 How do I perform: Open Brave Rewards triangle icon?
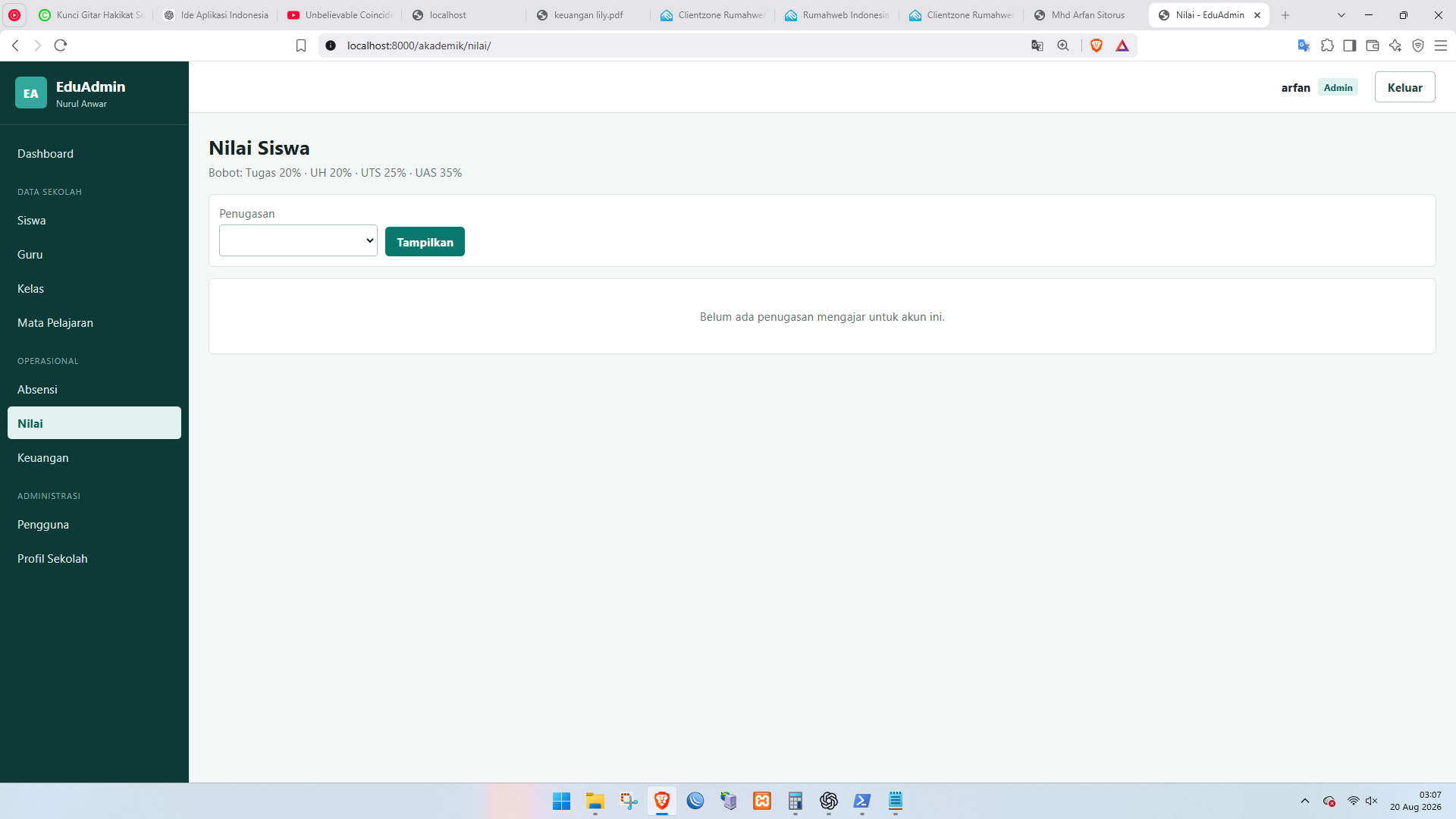pyautogui.click(x=1122, y=45)
